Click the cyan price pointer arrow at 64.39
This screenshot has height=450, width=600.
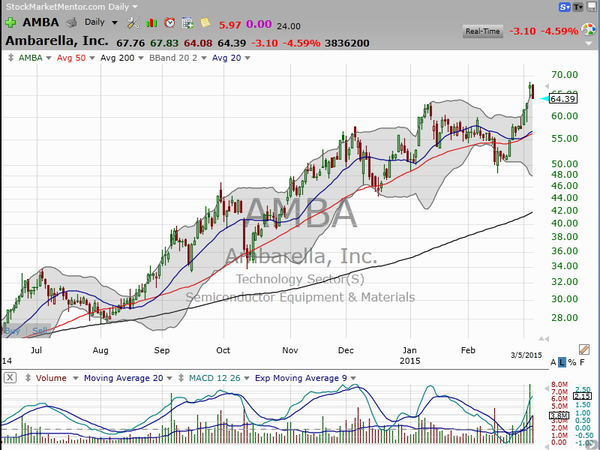pyautogui.click(x=544, y=99)
